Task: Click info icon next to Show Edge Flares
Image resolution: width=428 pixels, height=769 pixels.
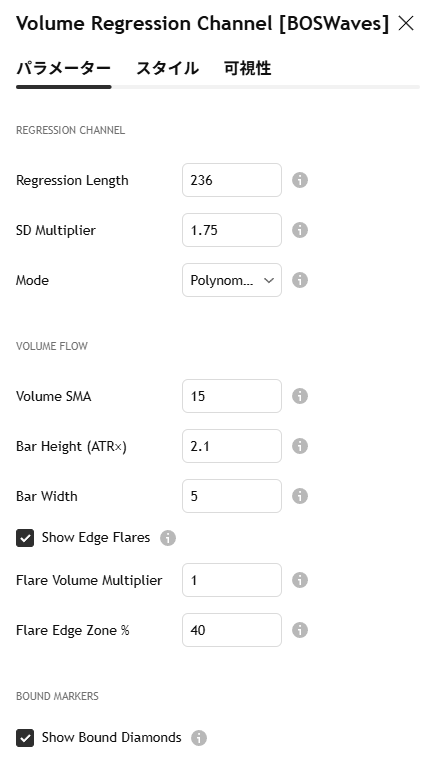Action: coord(168,538)
